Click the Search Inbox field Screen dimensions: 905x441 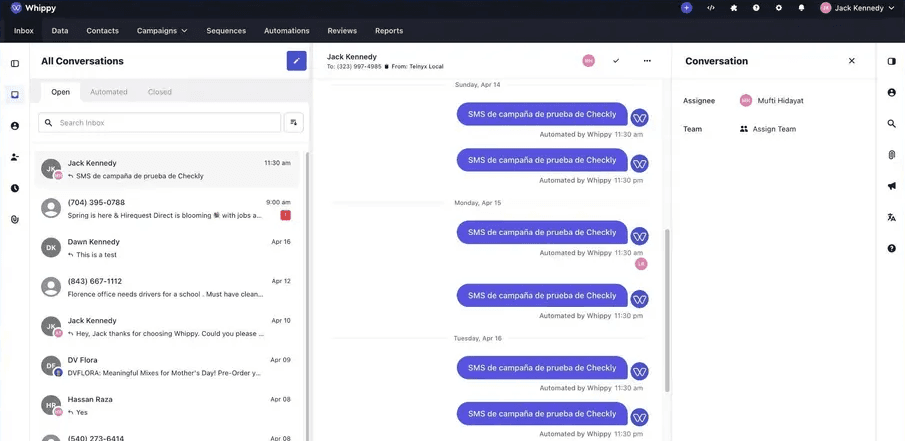tap(159, 122)
